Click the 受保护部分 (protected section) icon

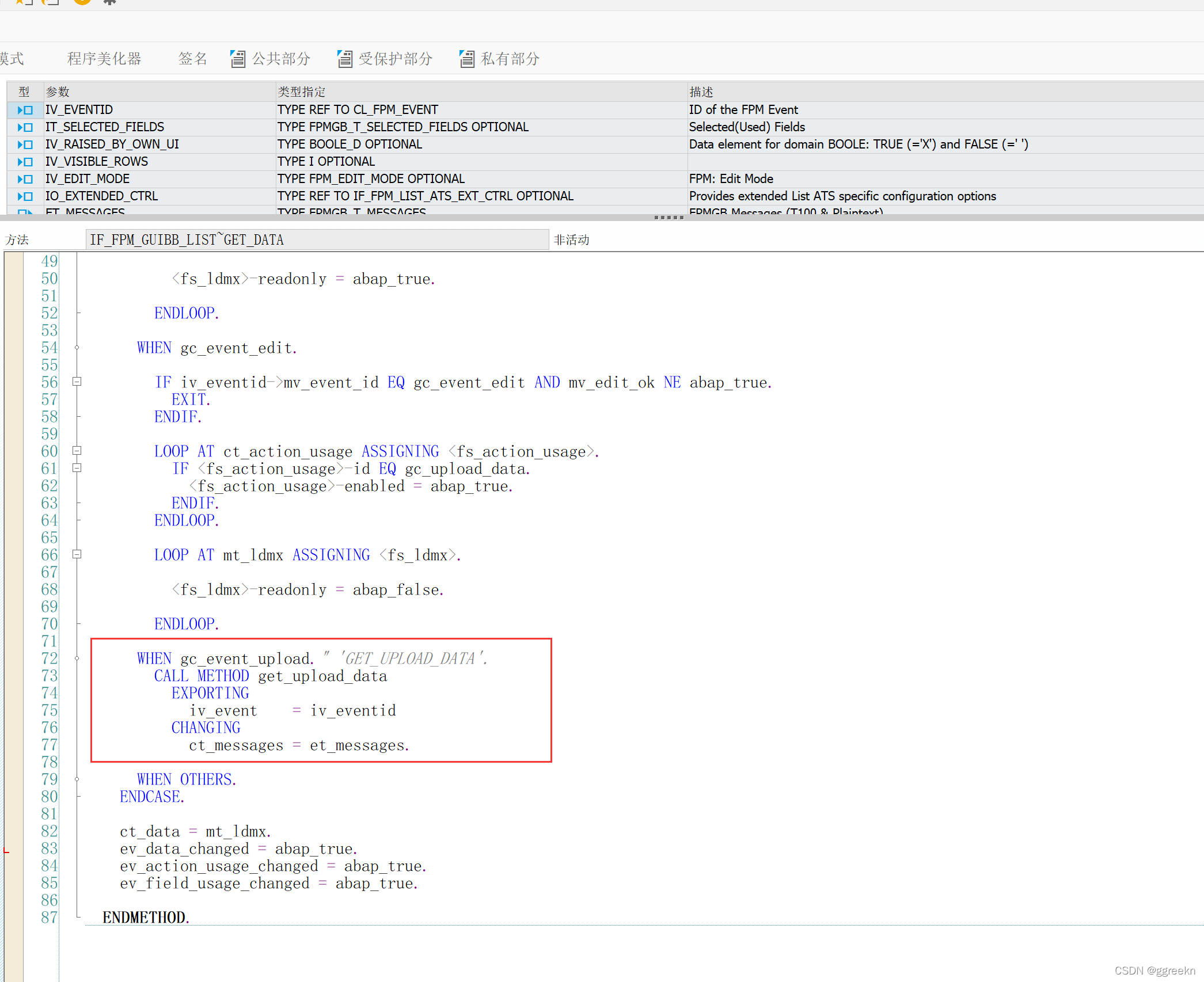(x=344, y=59)
